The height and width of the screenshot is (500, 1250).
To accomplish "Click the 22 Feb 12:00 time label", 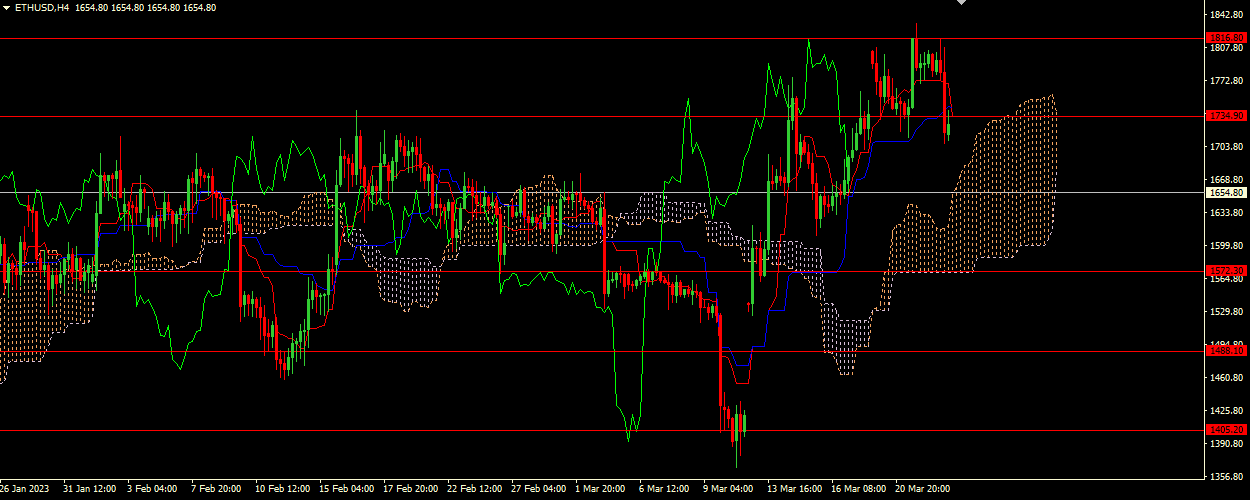I will pyautogui.click(x=475, y=490).
